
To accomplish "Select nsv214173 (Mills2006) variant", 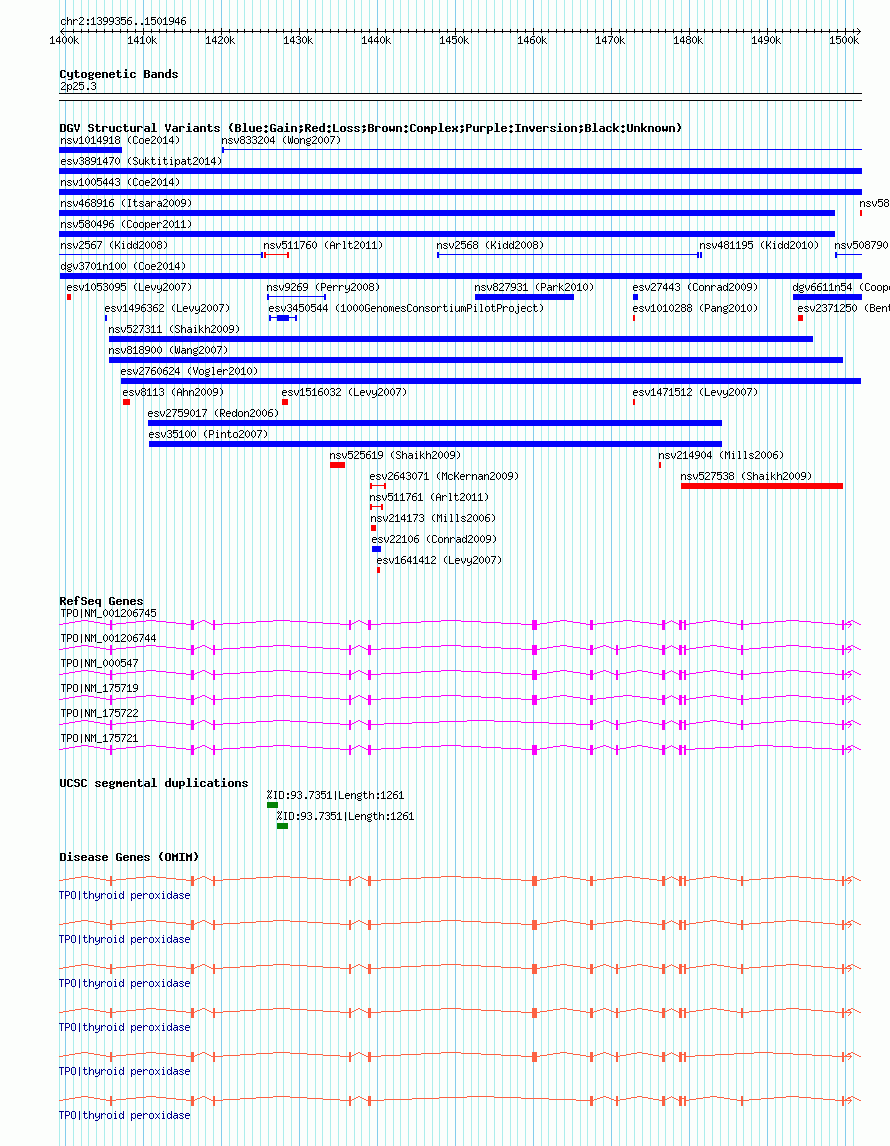I will click(433, 519).
